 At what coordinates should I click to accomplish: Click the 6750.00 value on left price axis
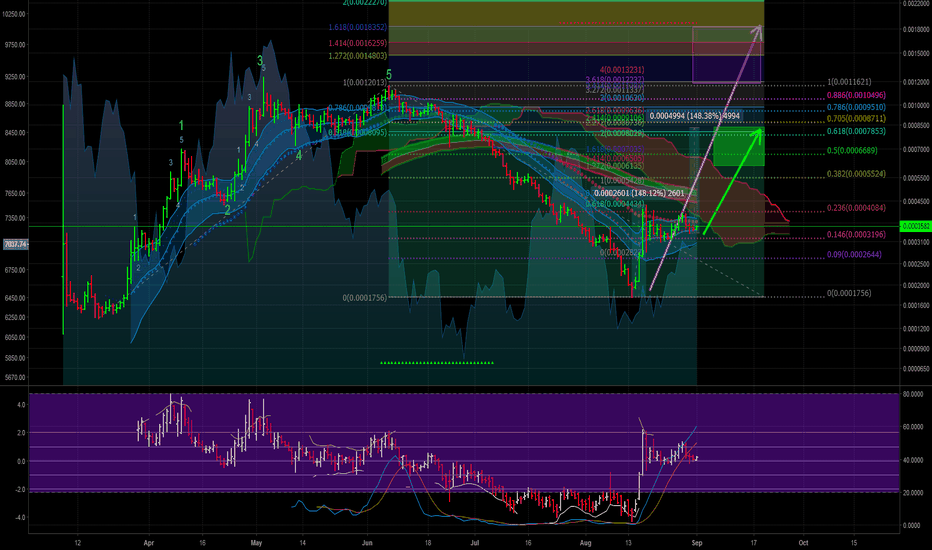pos(15,271)
